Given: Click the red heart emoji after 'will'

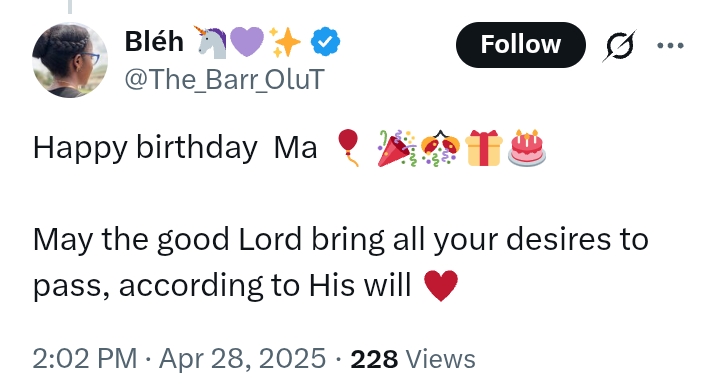Looking at the screenshot, I should tap(441, 286).
